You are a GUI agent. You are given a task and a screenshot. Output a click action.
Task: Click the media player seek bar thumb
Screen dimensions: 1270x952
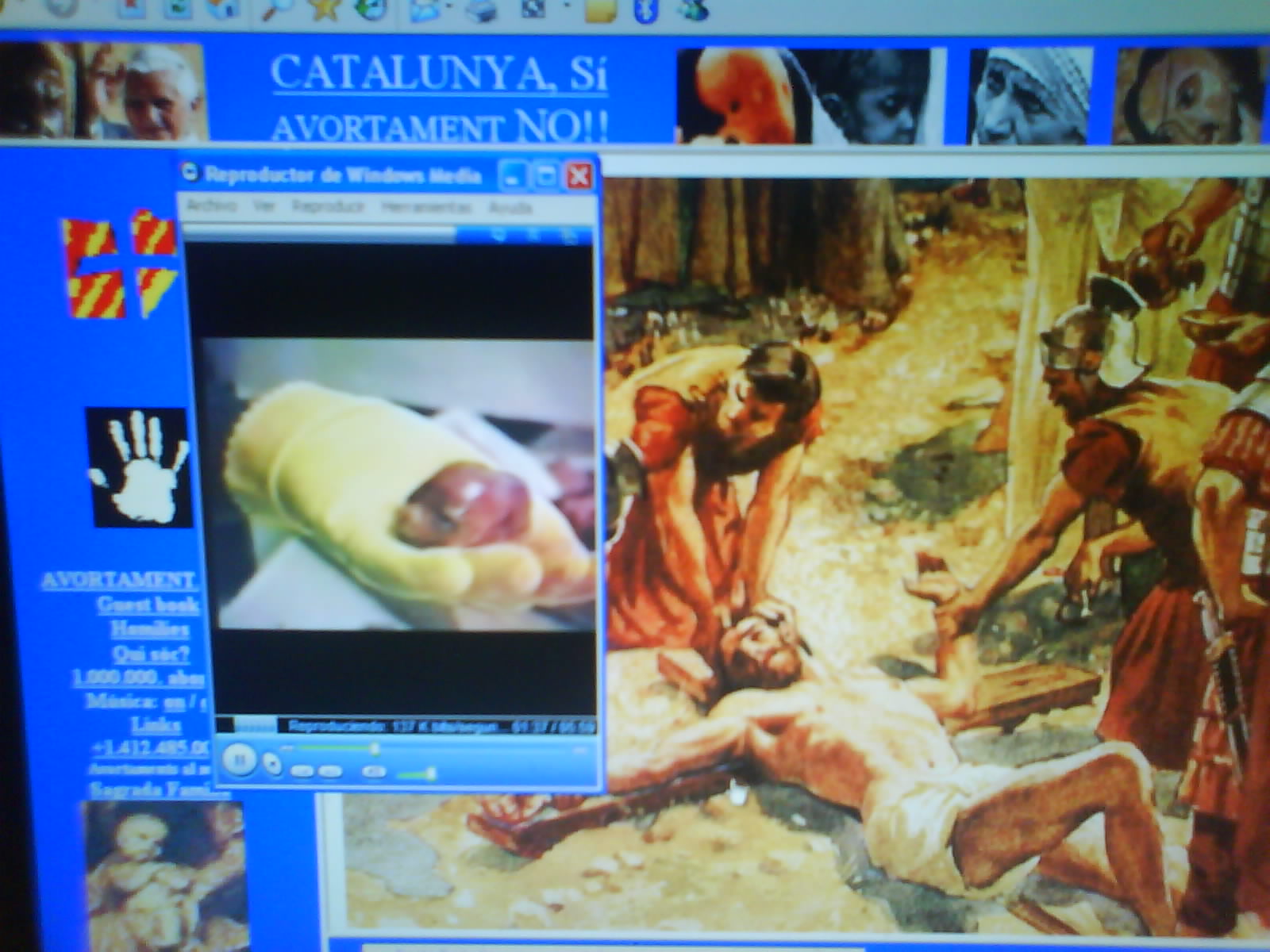pyautogui.click(x=375, y=748)
